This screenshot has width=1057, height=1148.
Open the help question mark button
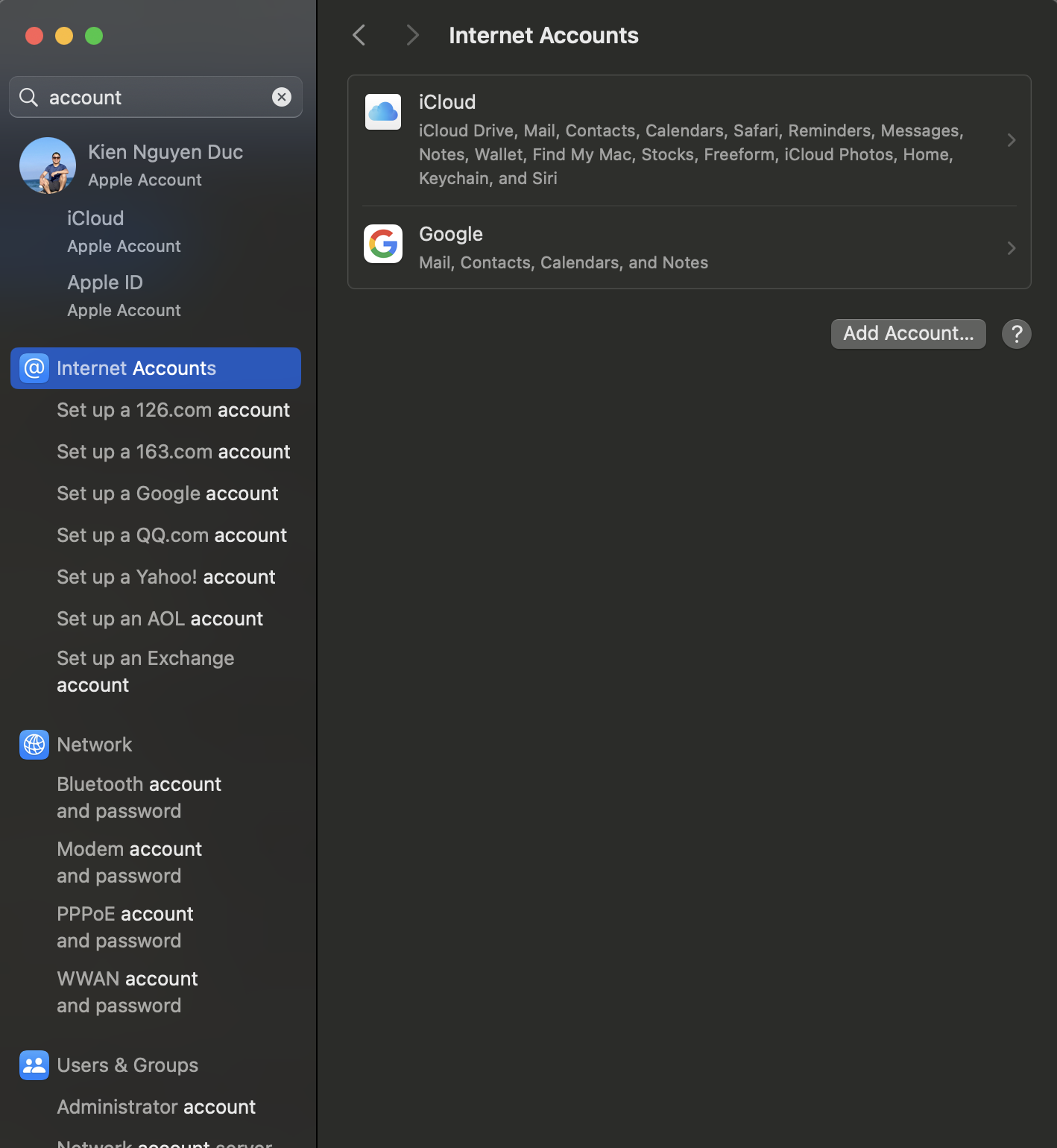[1016, 334]
